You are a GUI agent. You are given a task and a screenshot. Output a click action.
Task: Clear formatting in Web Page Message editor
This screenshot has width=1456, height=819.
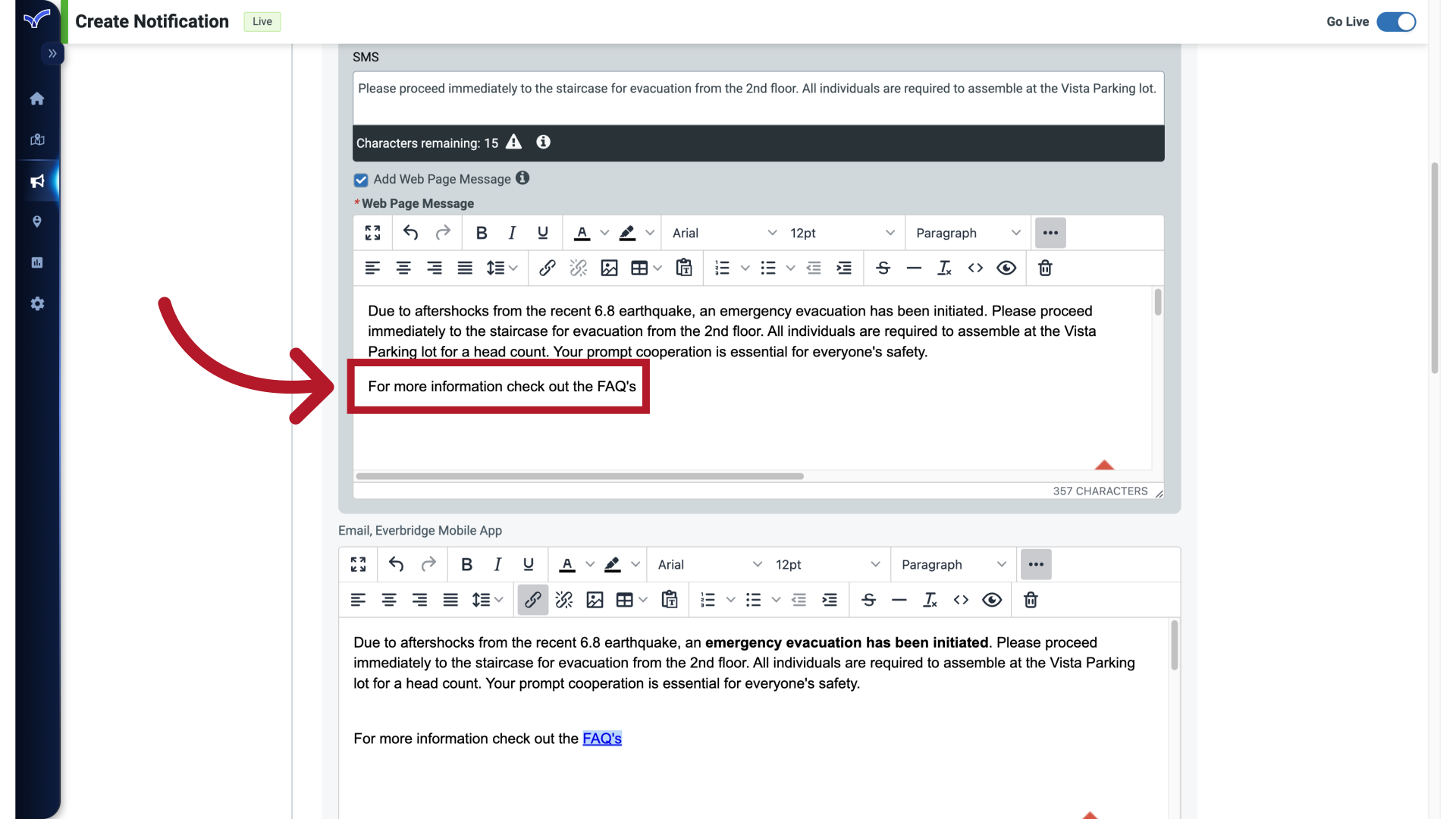coord(945,268)
